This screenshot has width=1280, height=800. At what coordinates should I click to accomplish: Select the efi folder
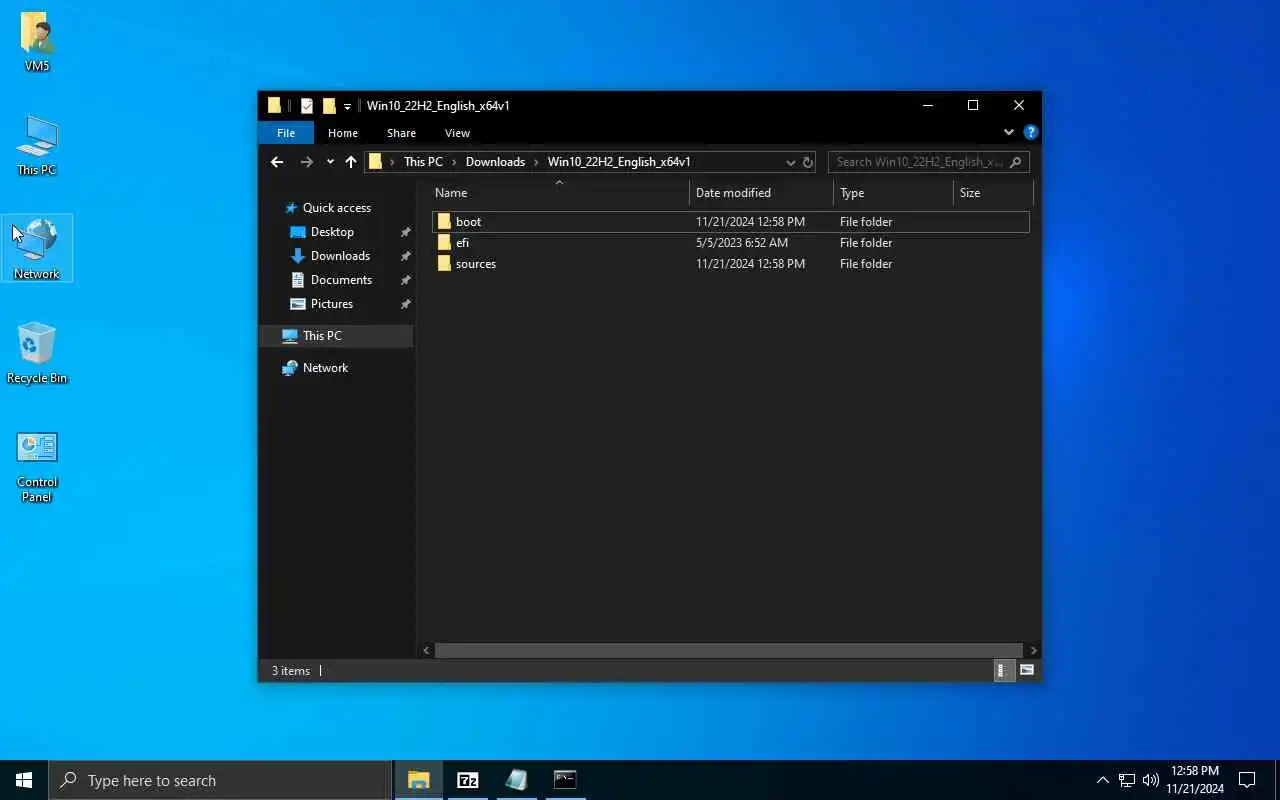[731, 243]
